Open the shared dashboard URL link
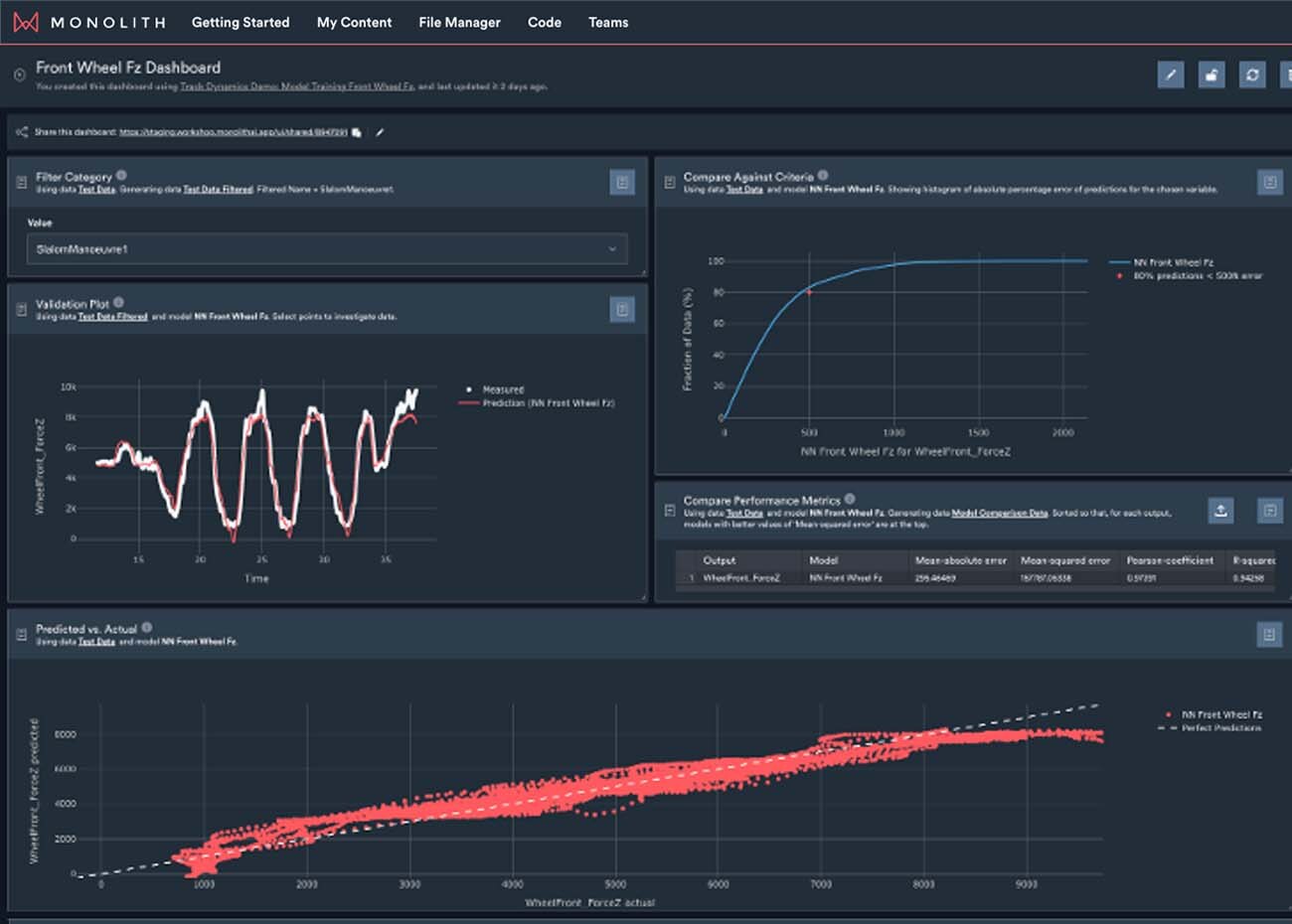The width and height of the screenshot is (1292, 924). point(234,131)
